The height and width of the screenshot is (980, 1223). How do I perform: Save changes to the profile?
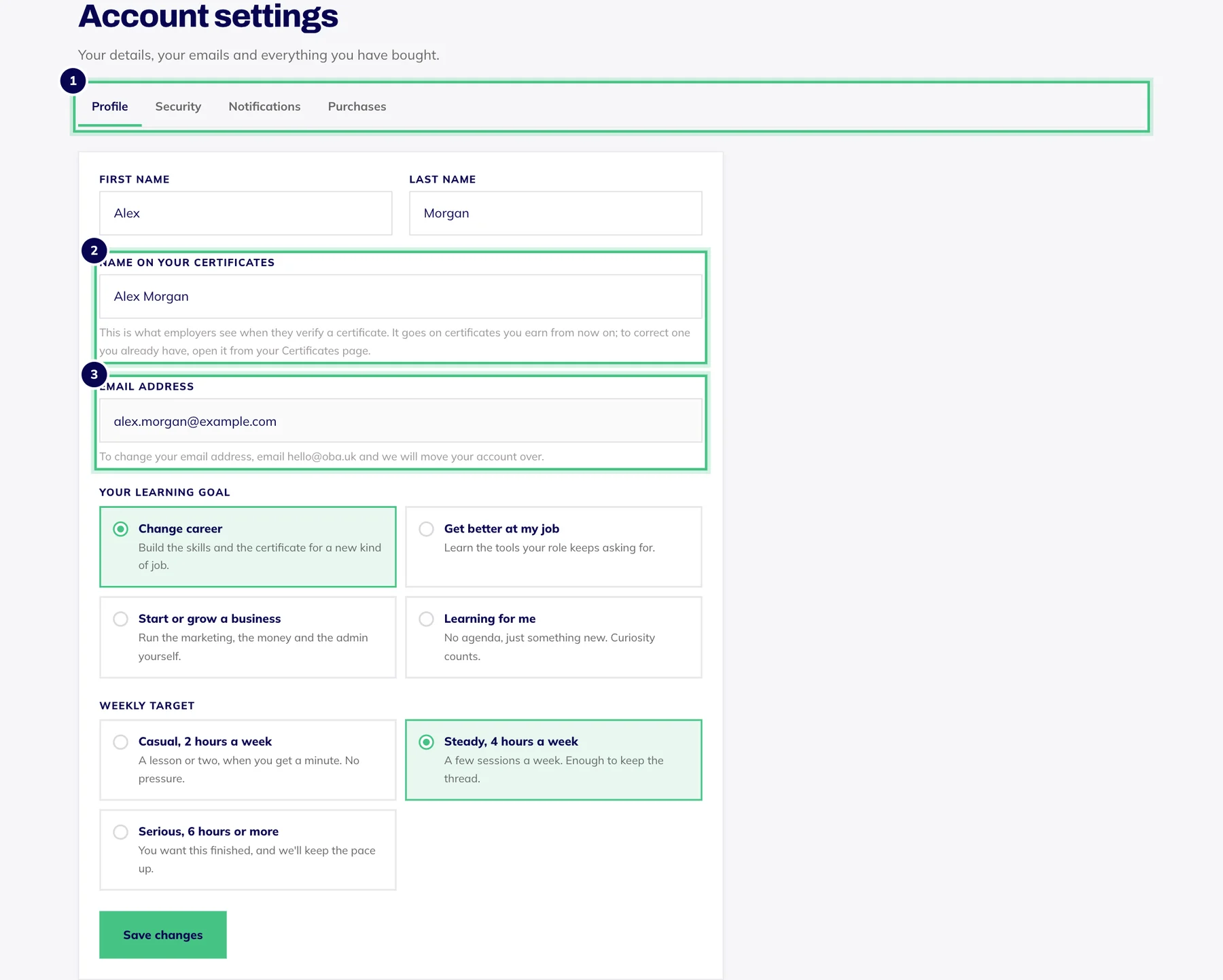coord(163,935)
